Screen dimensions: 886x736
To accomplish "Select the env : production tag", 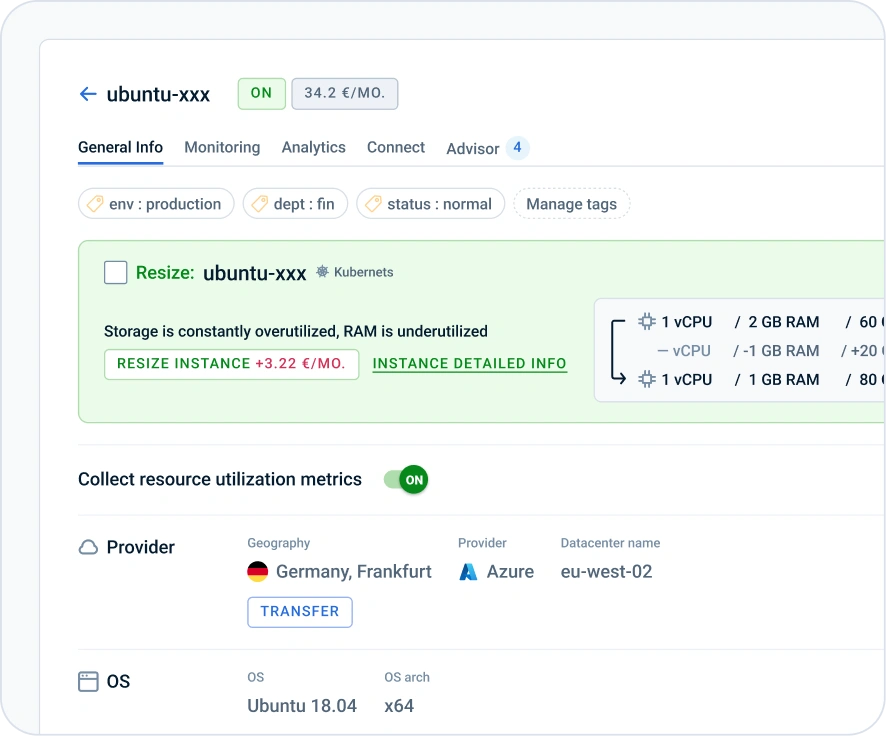I will coord(156,203).
